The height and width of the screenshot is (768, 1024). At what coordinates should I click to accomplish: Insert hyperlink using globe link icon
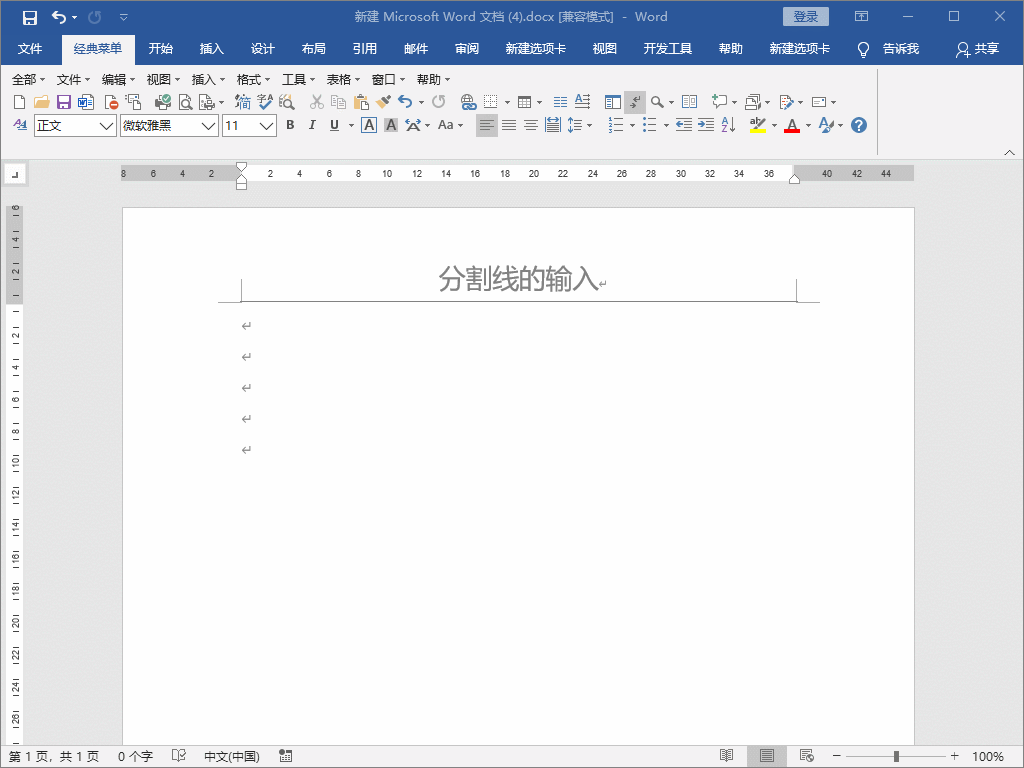point(468,102)
